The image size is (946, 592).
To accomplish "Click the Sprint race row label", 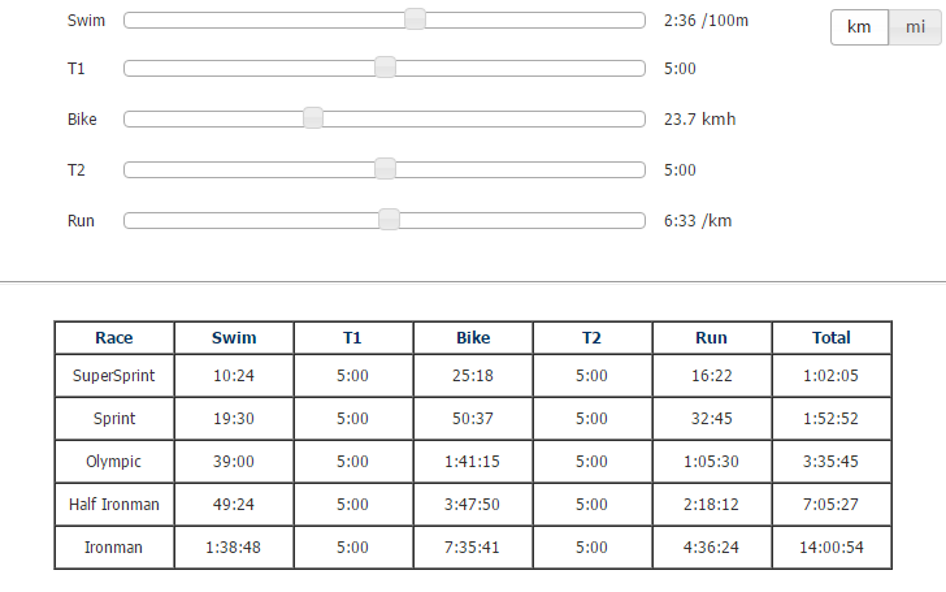I will (114, 419).
